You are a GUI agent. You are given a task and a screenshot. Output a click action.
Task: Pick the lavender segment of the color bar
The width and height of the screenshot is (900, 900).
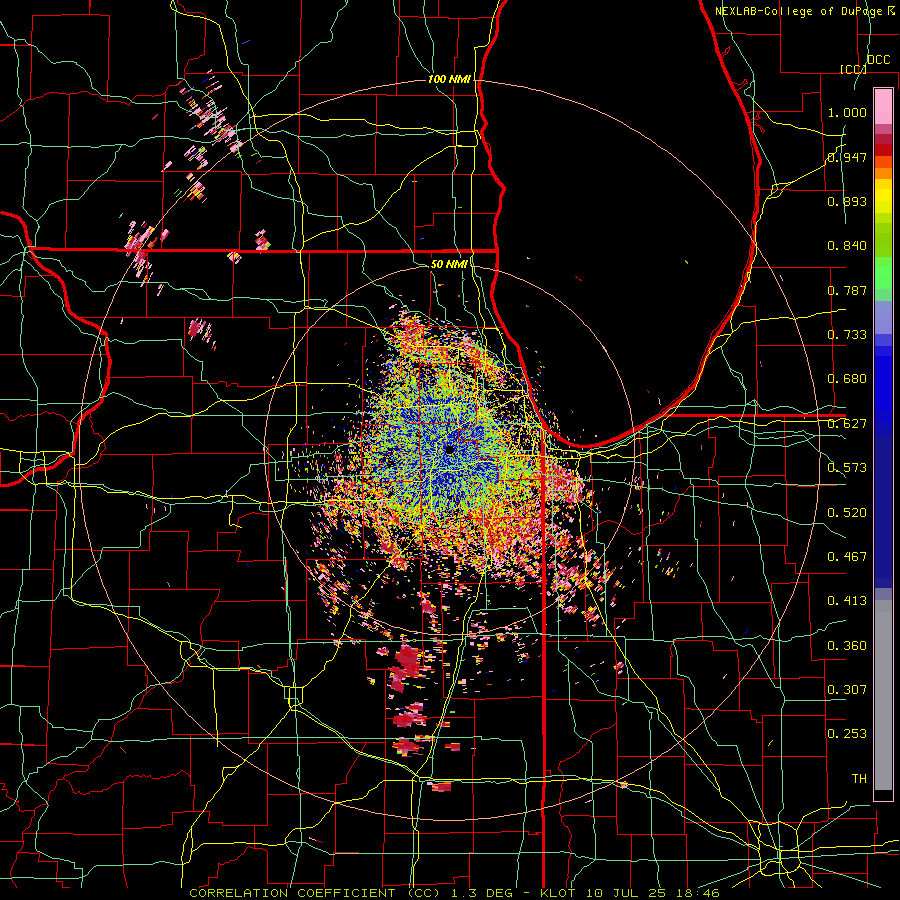click(x=883, y=317)
